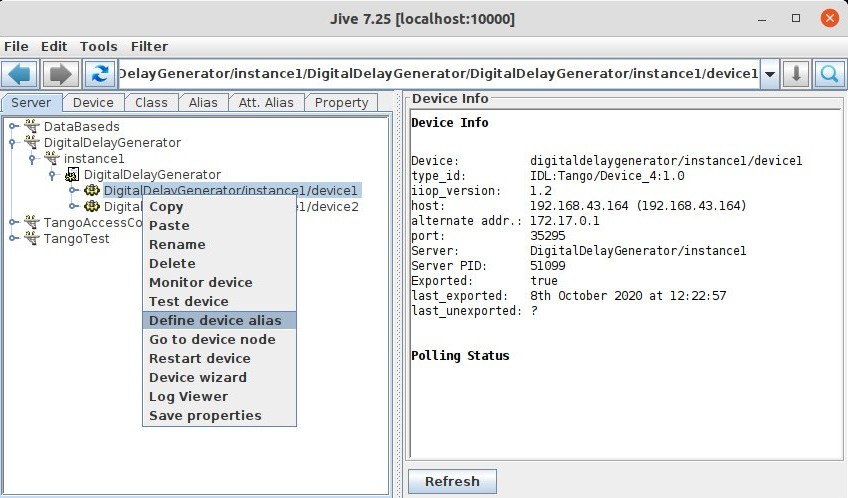Click the TangoAccessControl server icon
The image size is (848, 498).
coord(32,222)
